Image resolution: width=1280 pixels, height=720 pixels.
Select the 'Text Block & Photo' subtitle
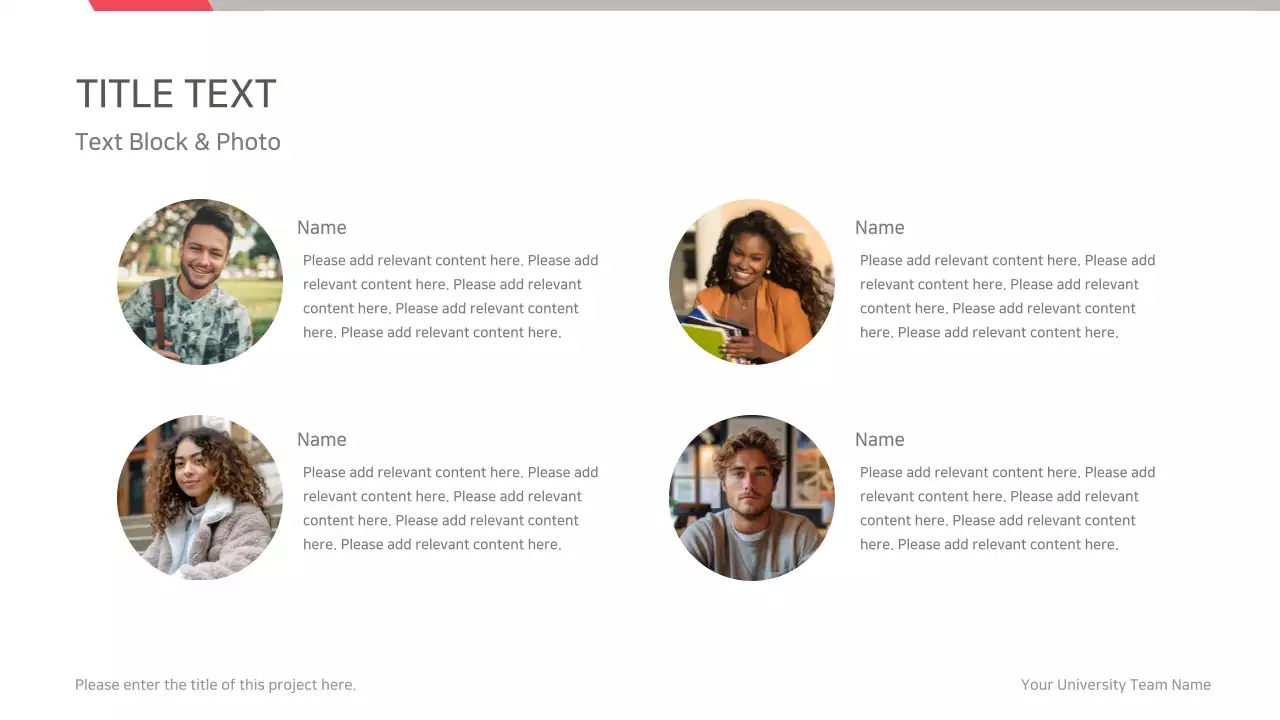(177, 142)
